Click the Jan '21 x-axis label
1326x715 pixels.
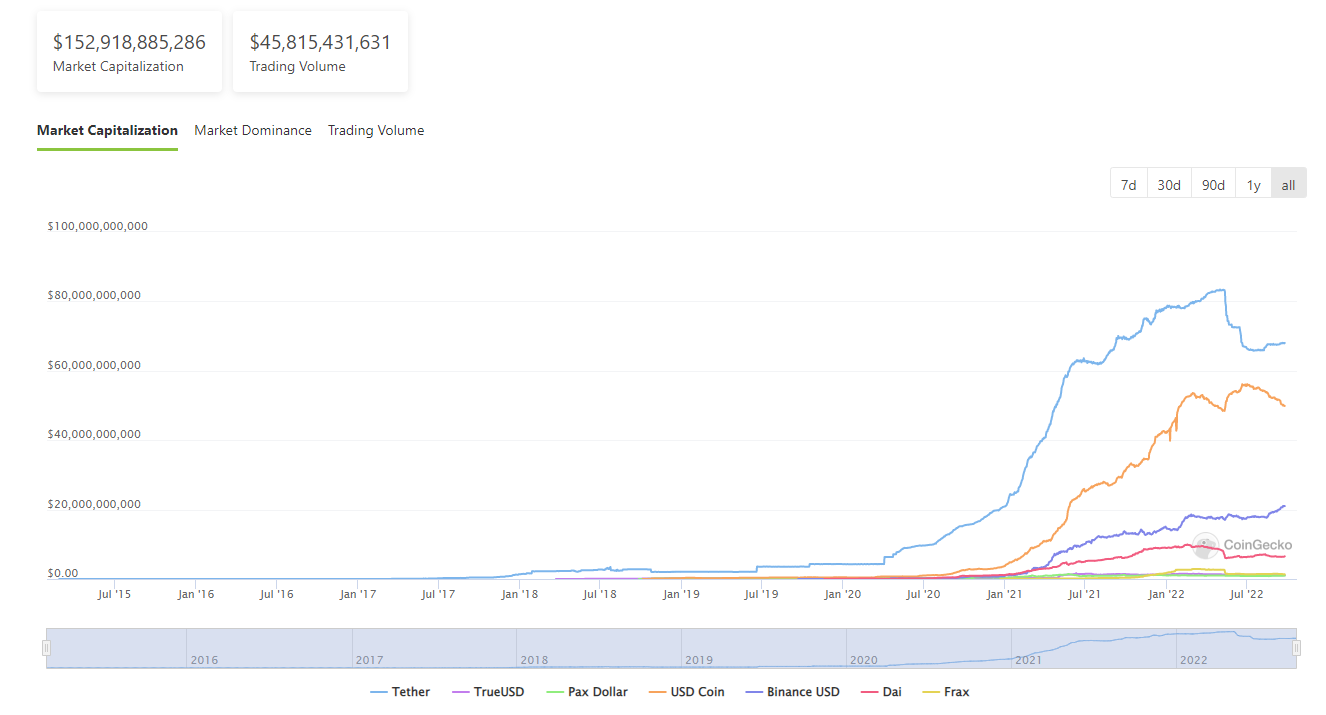(x=1004, y=594)
